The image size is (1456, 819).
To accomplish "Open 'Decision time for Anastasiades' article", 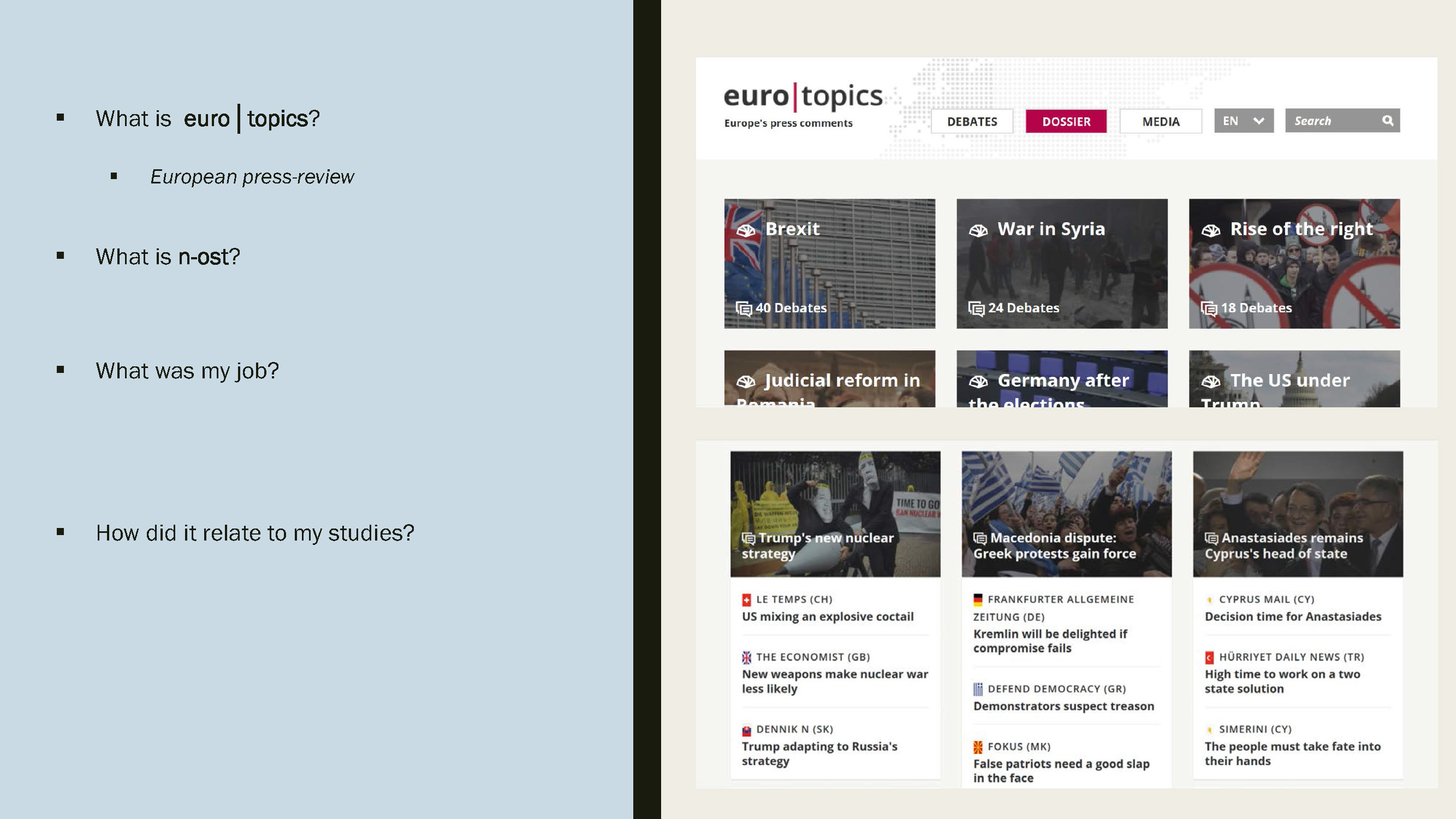I will coord(1293,616).
